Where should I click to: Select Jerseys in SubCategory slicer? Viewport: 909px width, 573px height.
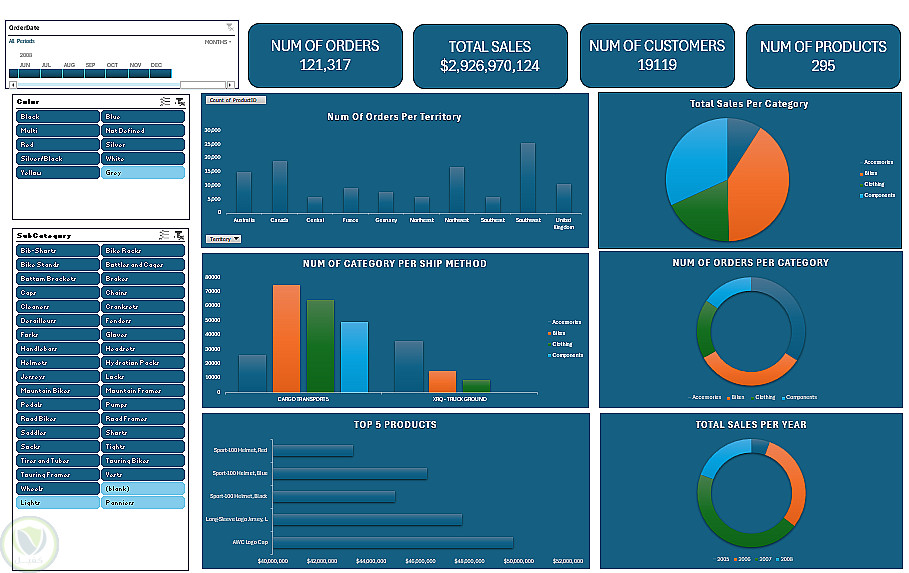tap(57, 376)
